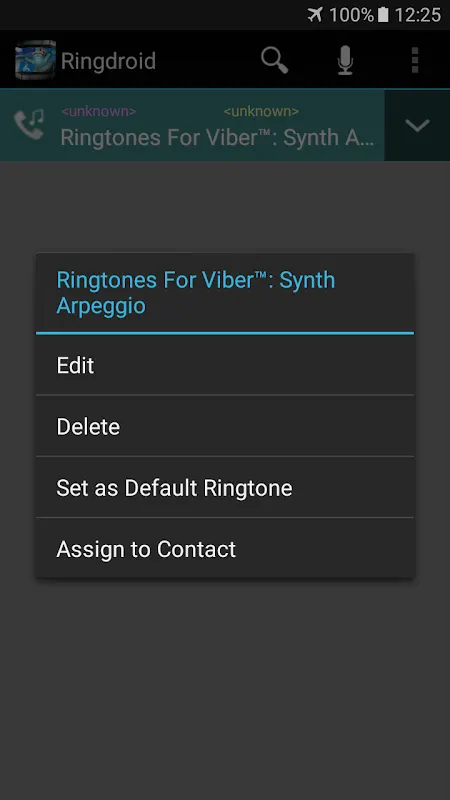This screenshot has height=800, width=450.
Task: Tap the microphone record icon
Action: pyautogui.click(x=345, y=60)
